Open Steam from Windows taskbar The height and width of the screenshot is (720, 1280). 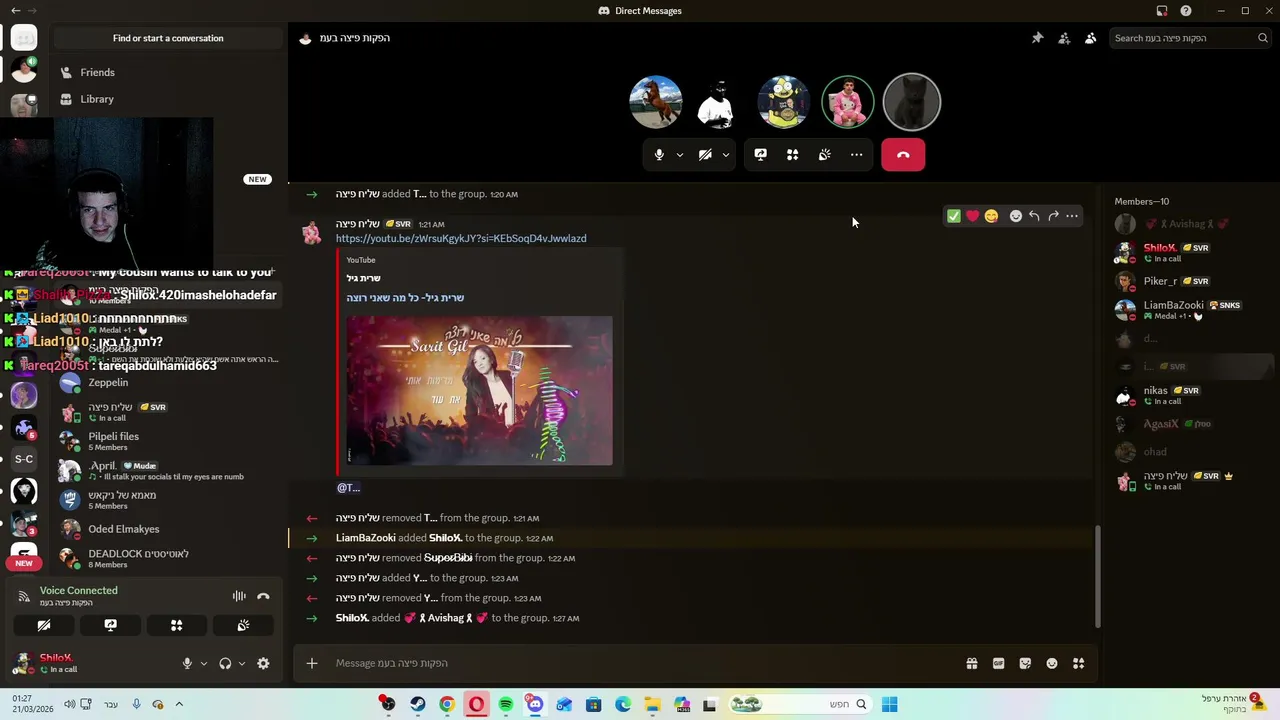[417, 704]
